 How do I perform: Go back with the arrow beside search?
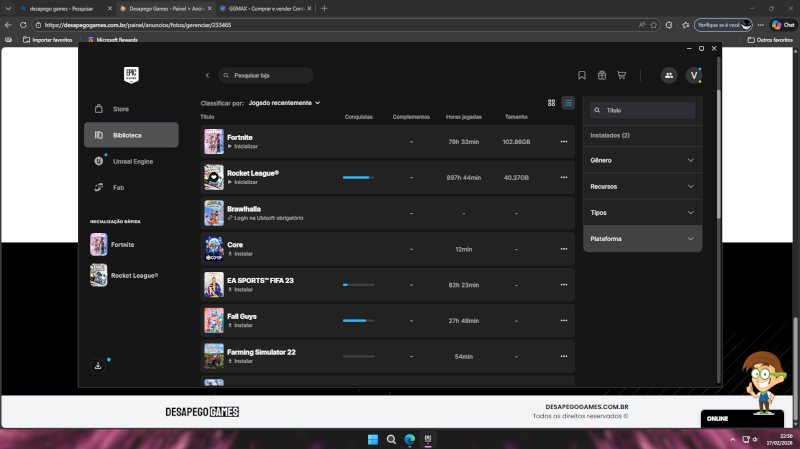[x=207, y=75]
